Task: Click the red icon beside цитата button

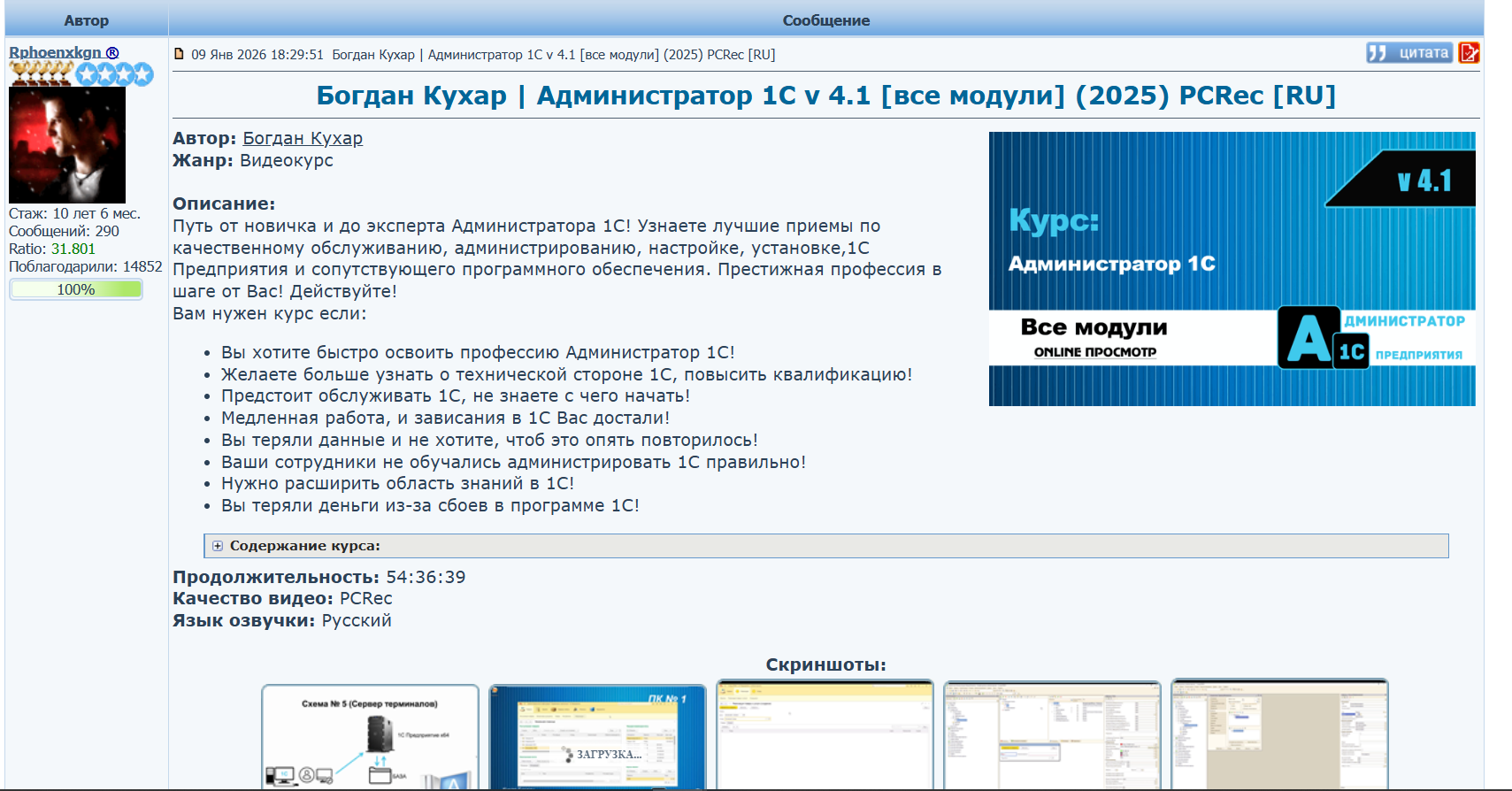Action: tap(1469, 53)
